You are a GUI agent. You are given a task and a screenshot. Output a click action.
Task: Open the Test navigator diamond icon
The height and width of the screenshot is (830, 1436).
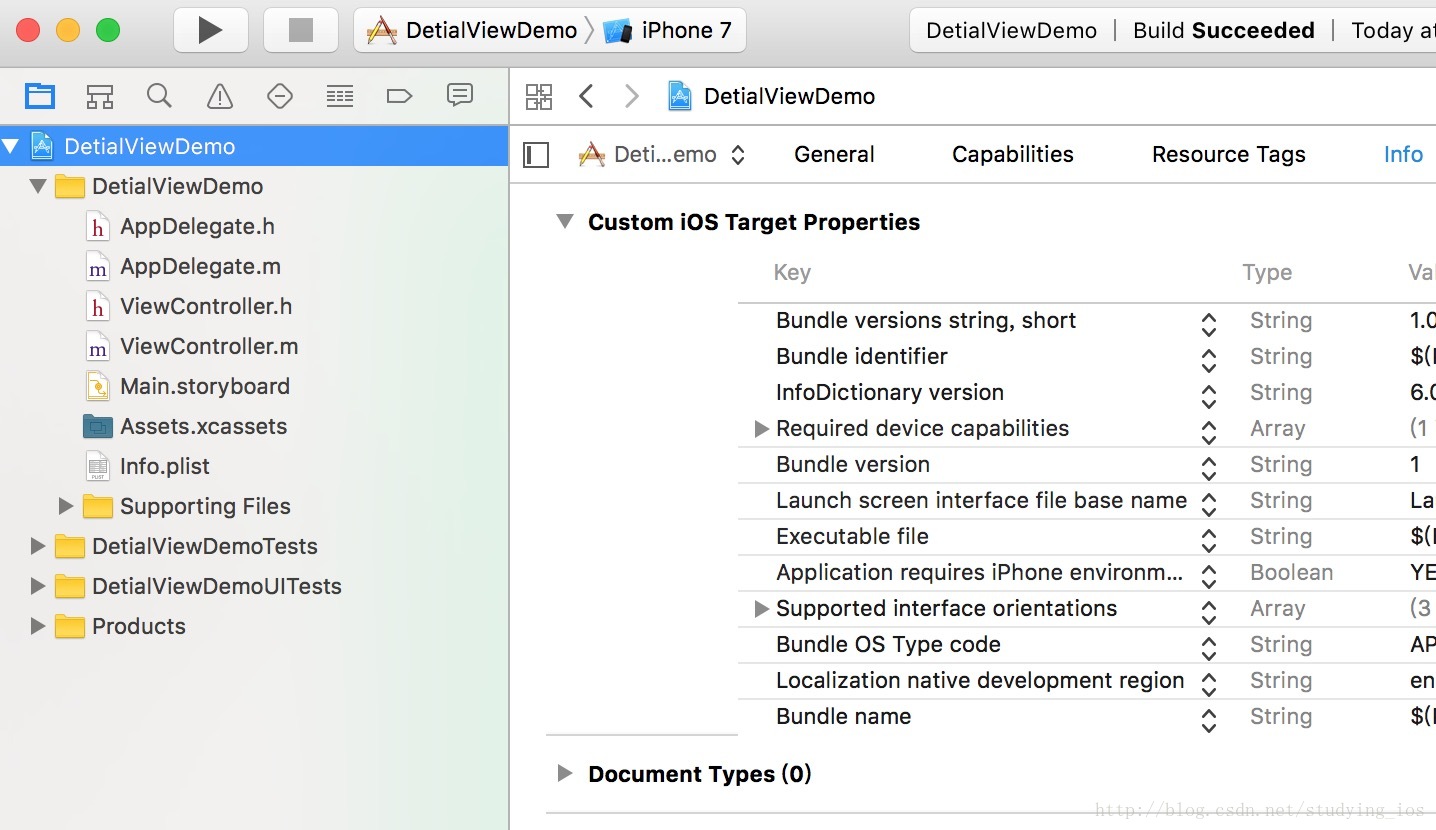pyautogui.click(x=280, y=96)
